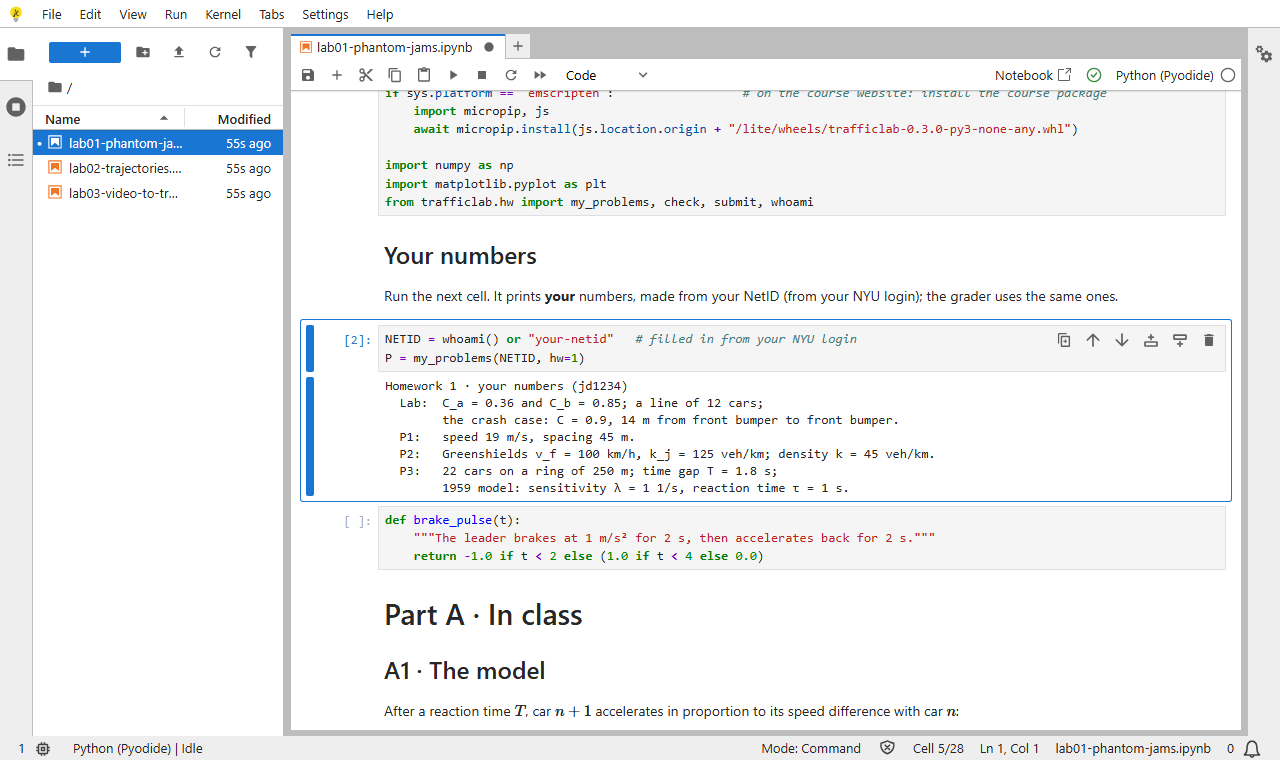Open the File menu
Screen dimensions: 1280x760
(x=52, y=14)
